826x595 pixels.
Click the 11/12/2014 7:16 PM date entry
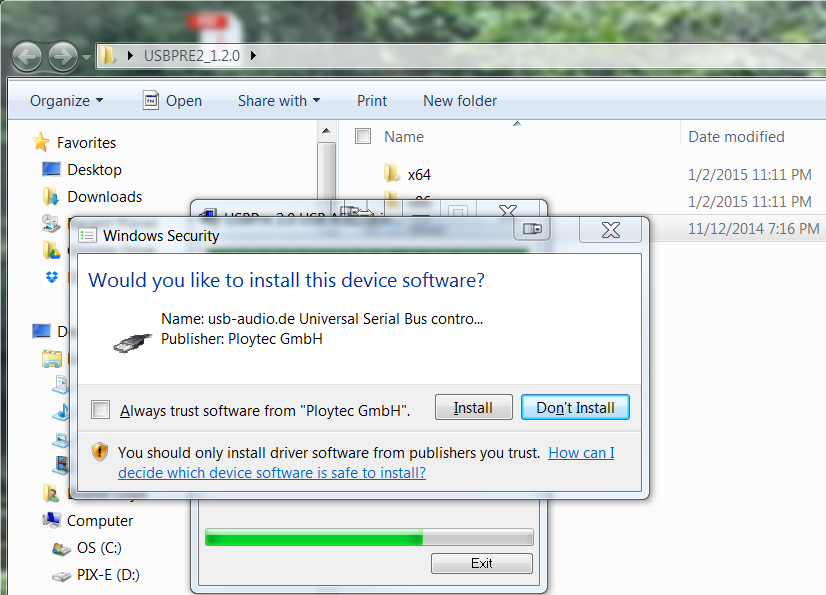753,228
